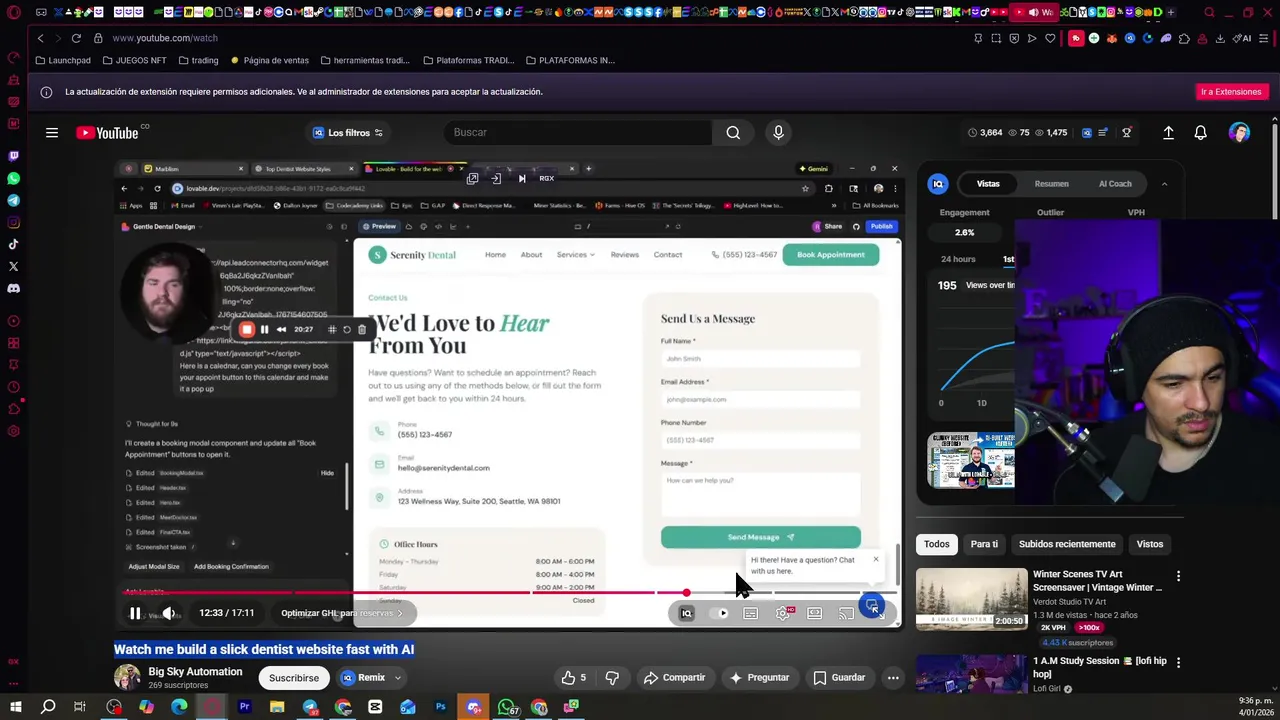Image resolution: width=1280 pixels, height=720 pixels.
Task: Open WhatsApp from the taskbar
Action: [x=507, y=707]
